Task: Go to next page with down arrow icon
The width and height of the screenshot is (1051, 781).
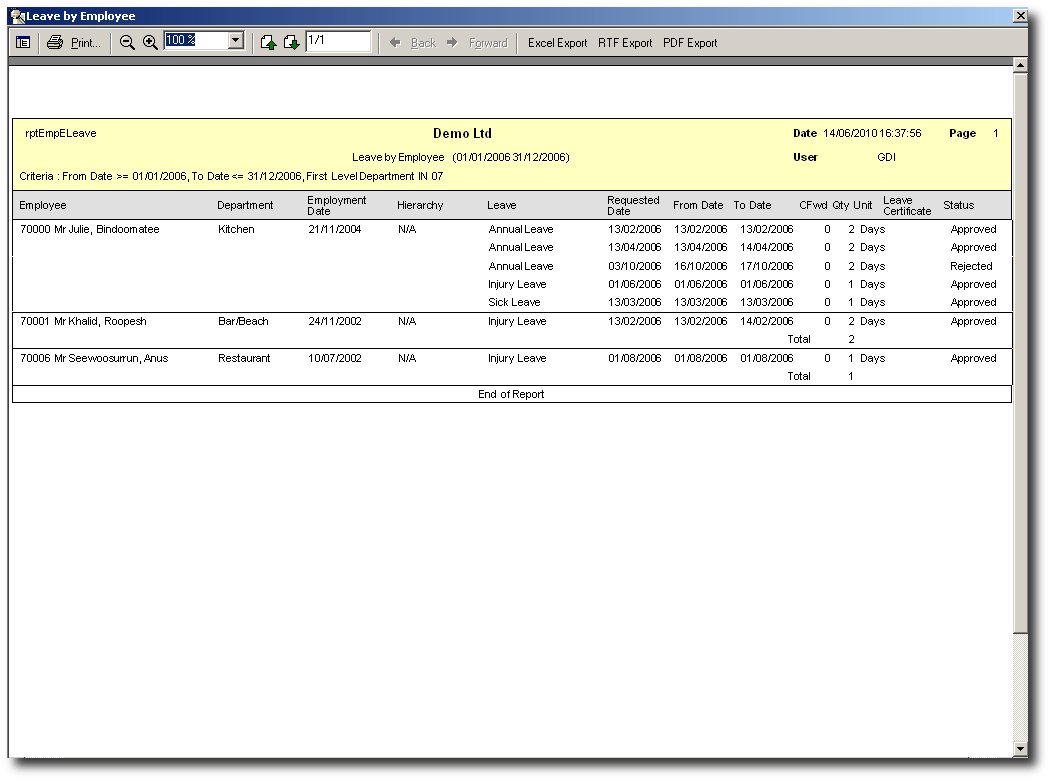Action: click(291, 43)
